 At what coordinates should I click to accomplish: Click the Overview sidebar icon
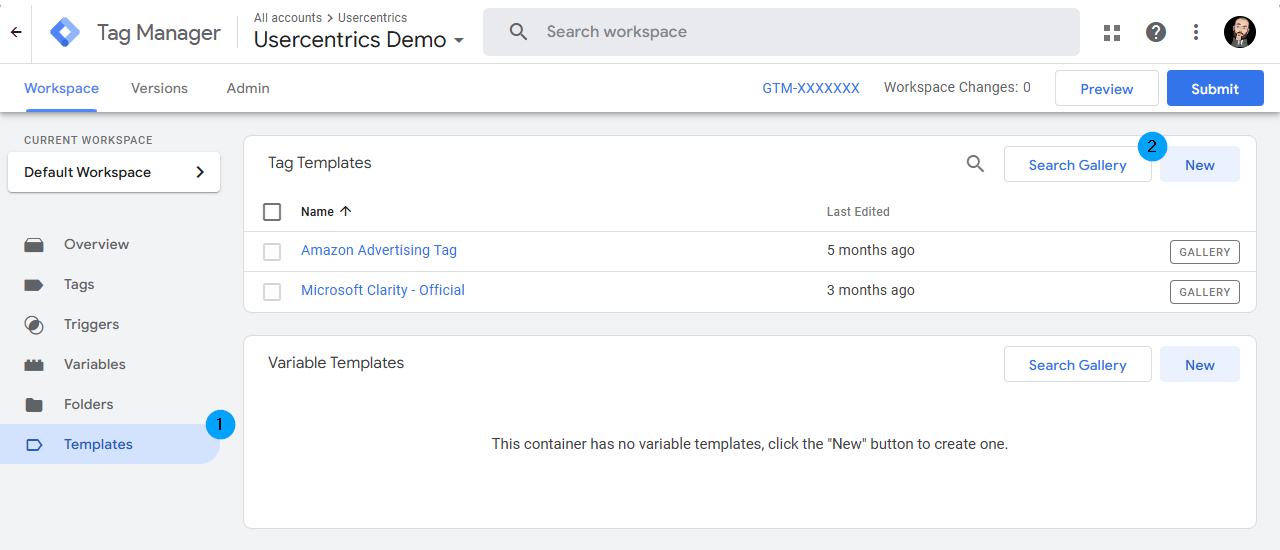[x=34, y=244]
